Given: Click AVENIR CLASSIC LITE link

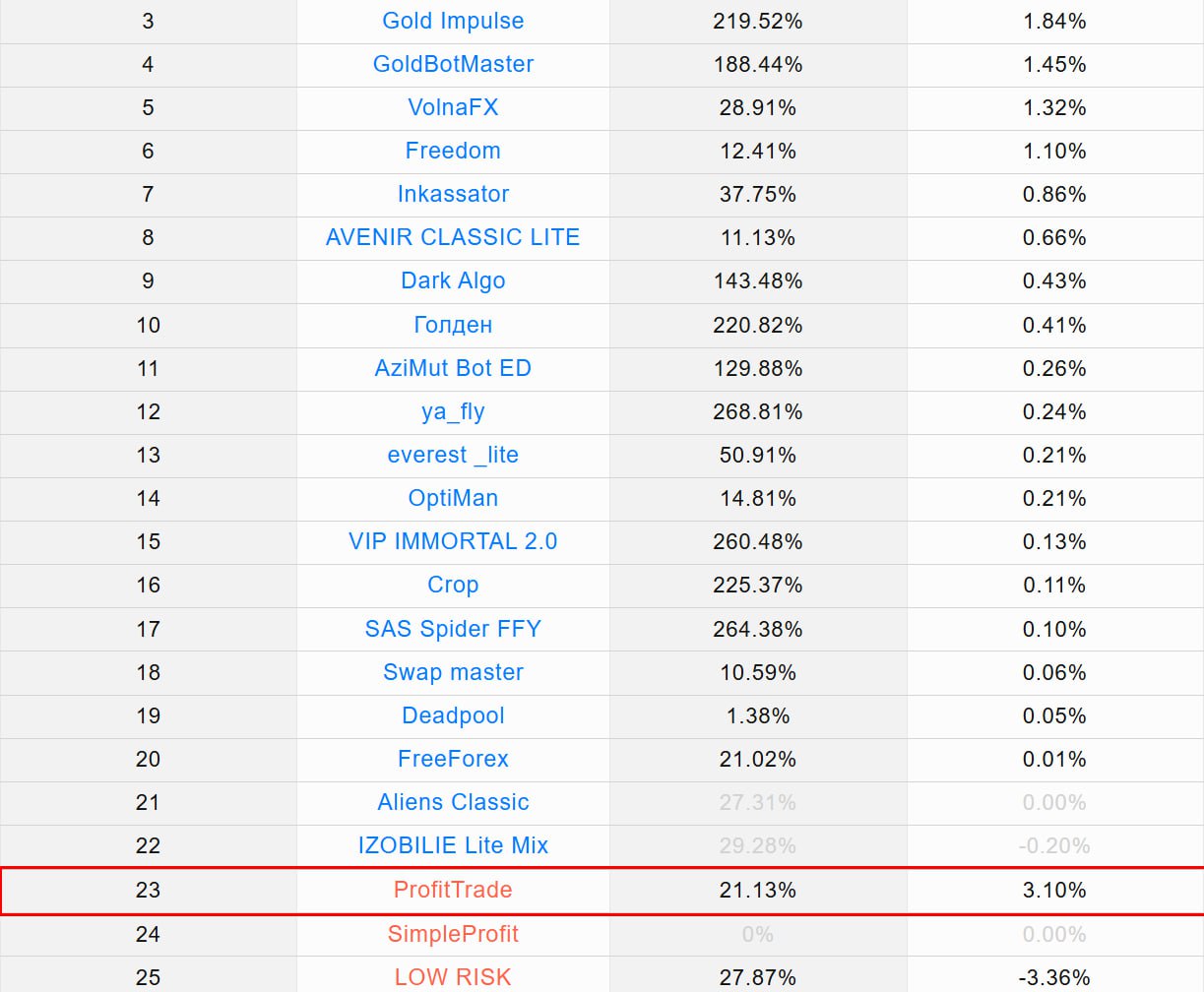Looking at the screenshot, I should click(x=453, y=237).
